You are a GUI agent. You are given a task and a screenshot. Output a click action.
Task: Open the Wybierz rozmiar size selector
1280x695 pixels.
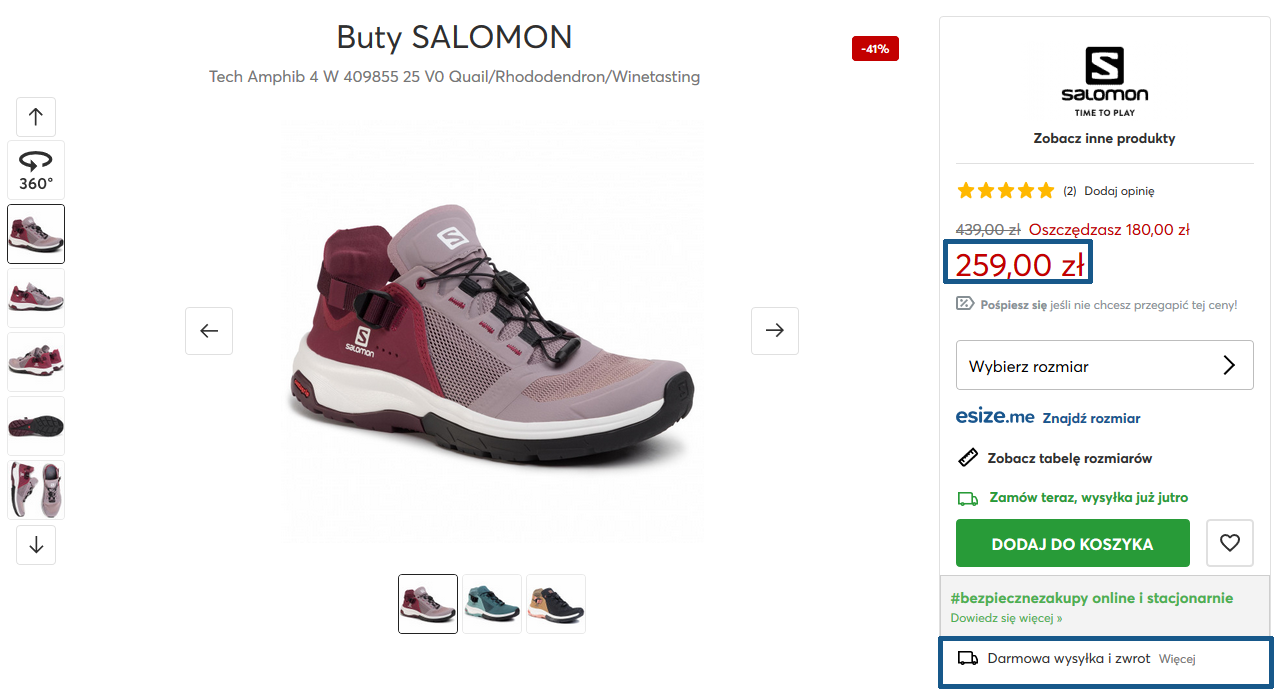tap(1105, 366)
